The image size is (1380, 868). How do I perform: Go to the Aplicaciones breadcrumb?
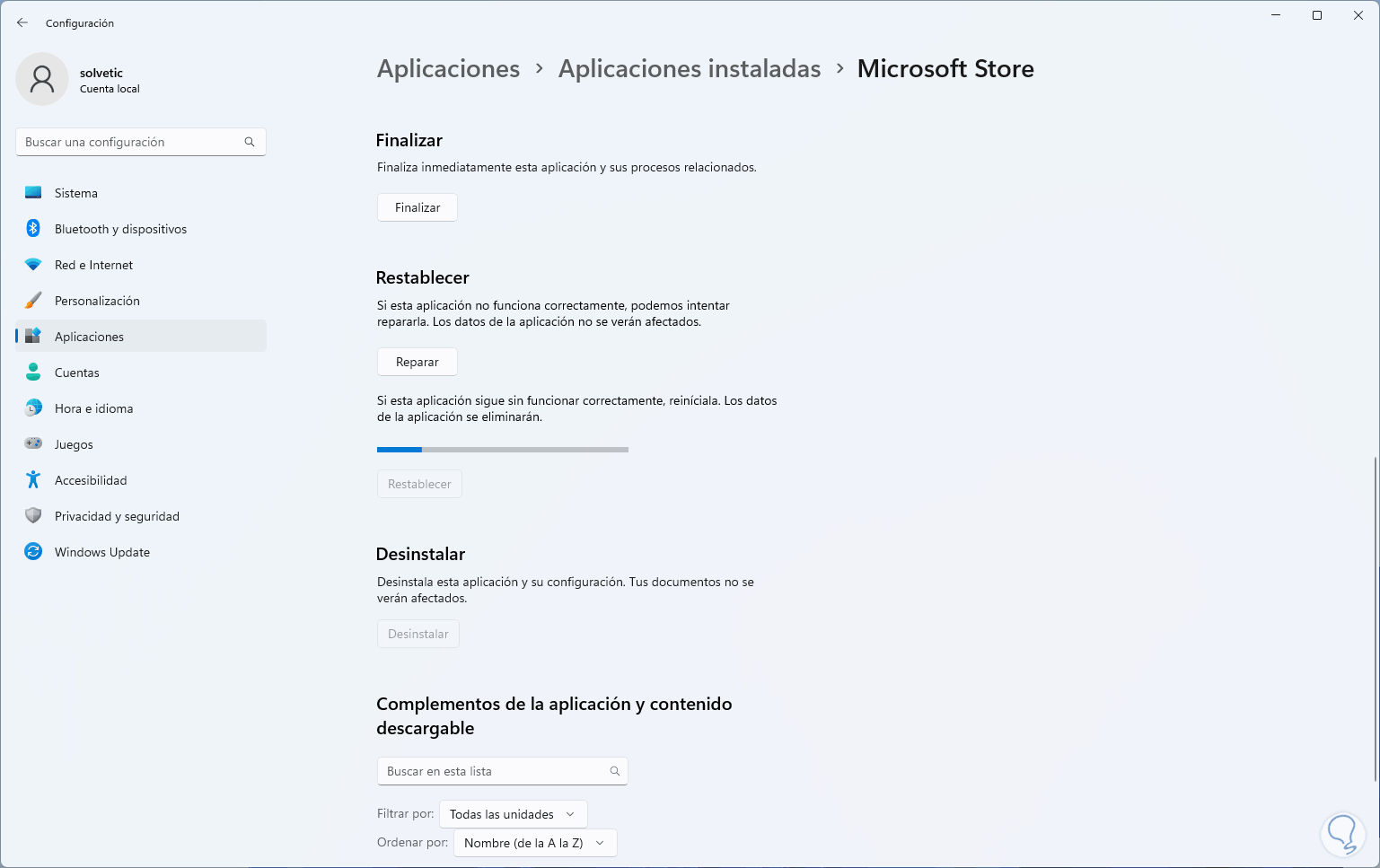pos(448,68)
